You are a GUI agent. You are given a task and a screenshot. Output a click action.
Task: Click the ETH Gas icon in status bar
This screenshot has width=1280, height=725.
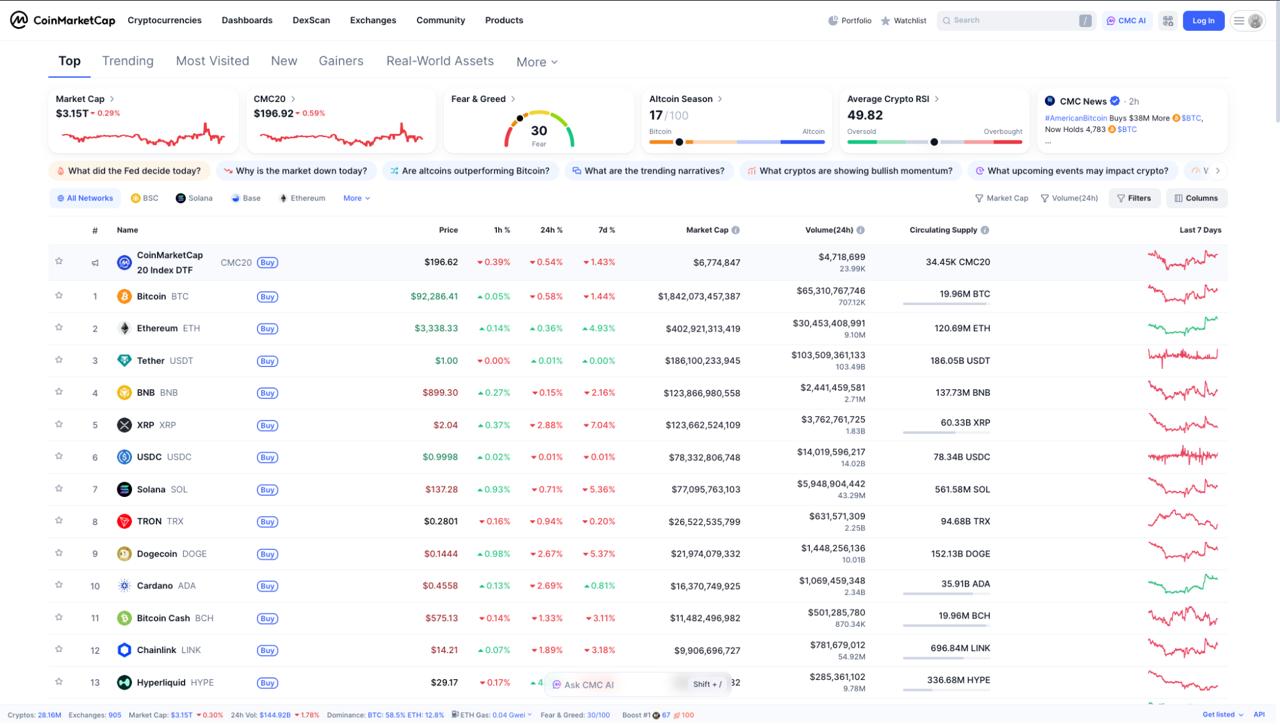(x=458, y=715)
